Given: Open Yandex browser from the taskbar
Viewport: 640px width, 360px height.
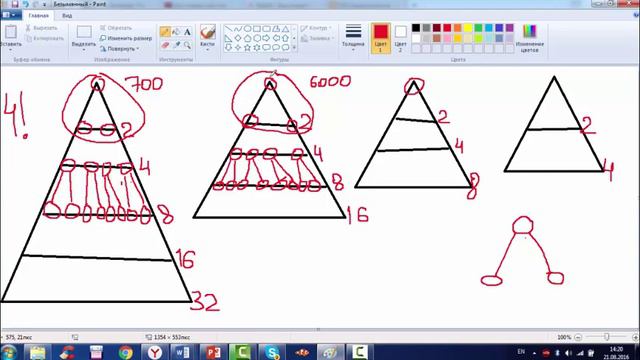Looking at the screenshot, I should (154, 352).
